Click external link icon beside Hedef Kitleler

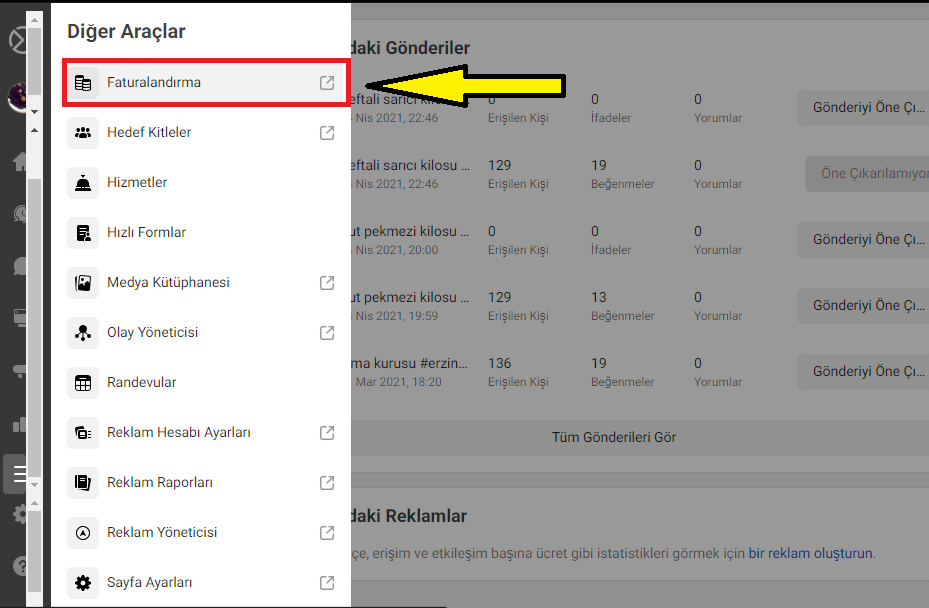[327, 133]
